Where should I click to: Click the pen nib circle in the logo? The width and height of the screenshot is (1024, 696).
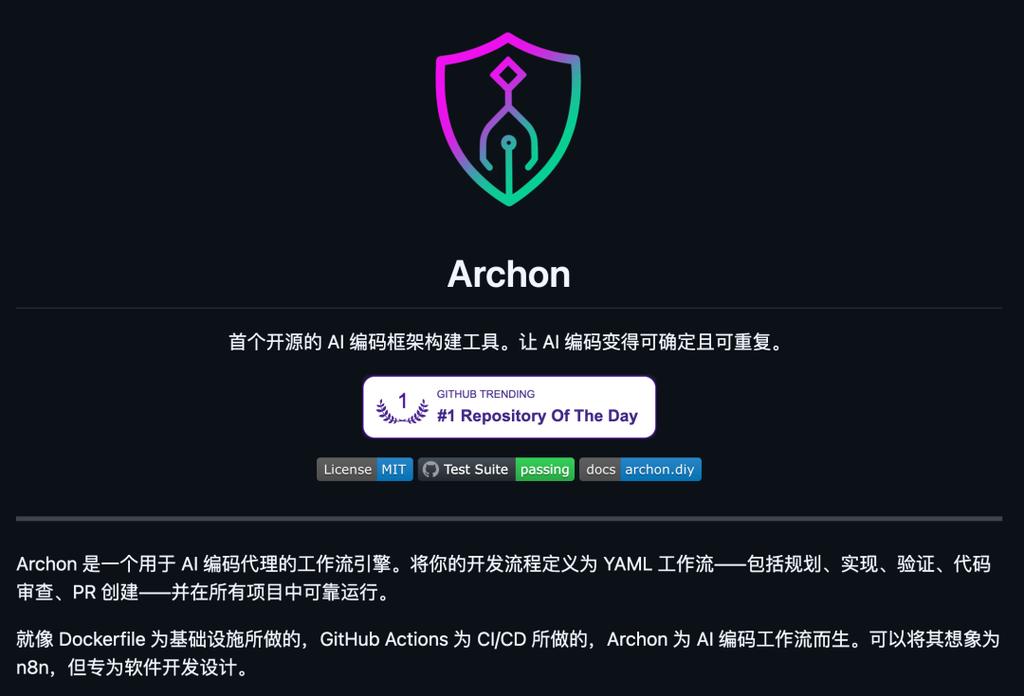click(x=508, y=142)
